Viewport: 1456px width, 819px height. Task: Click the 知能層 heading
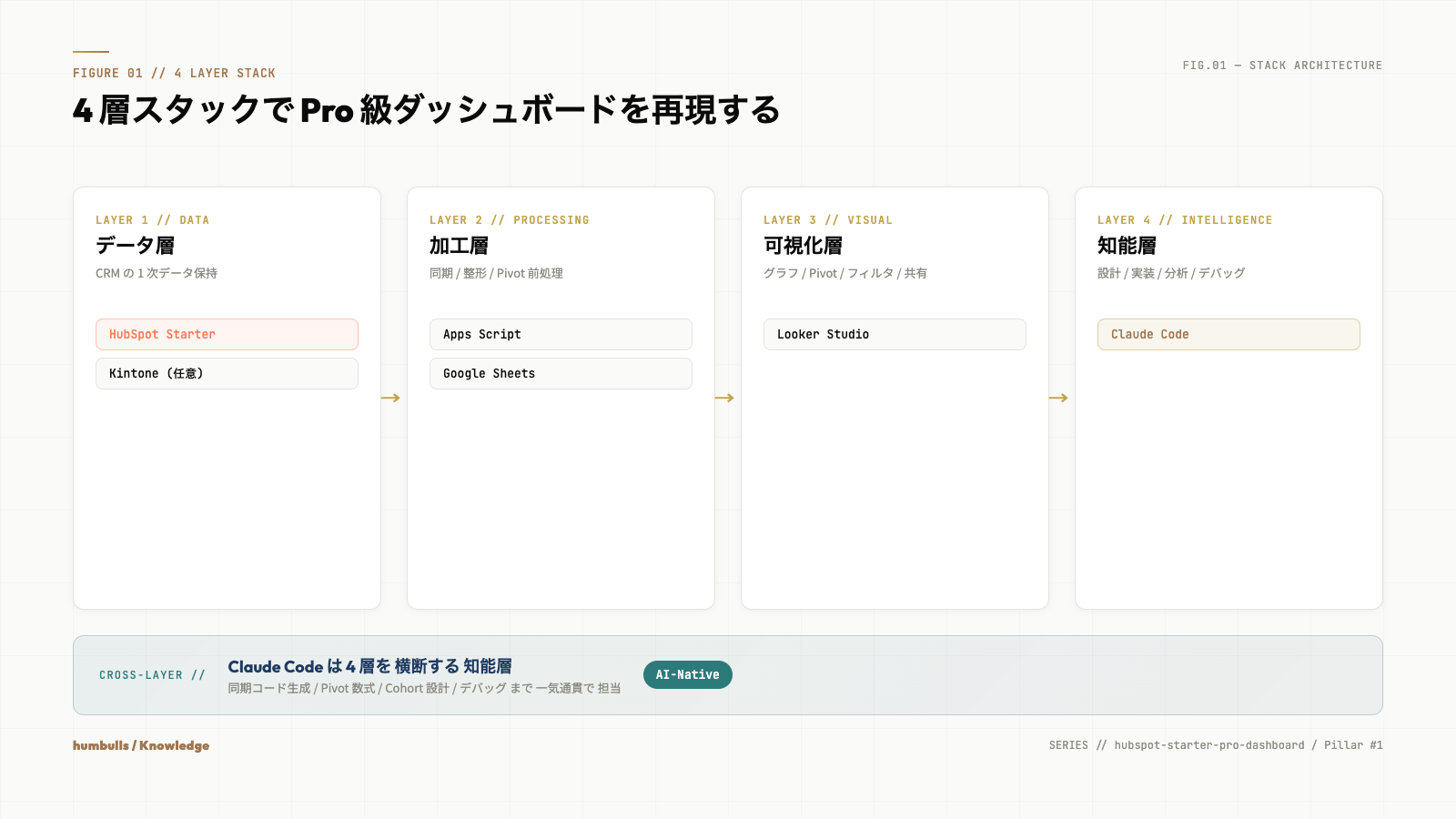[x=1127, y=246]
